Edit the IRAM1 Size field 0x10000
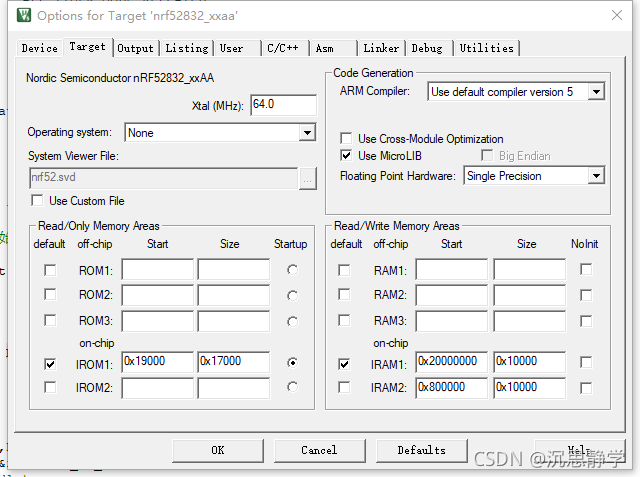The height and width of the screenshot is (477, 640). coord(530,362)
